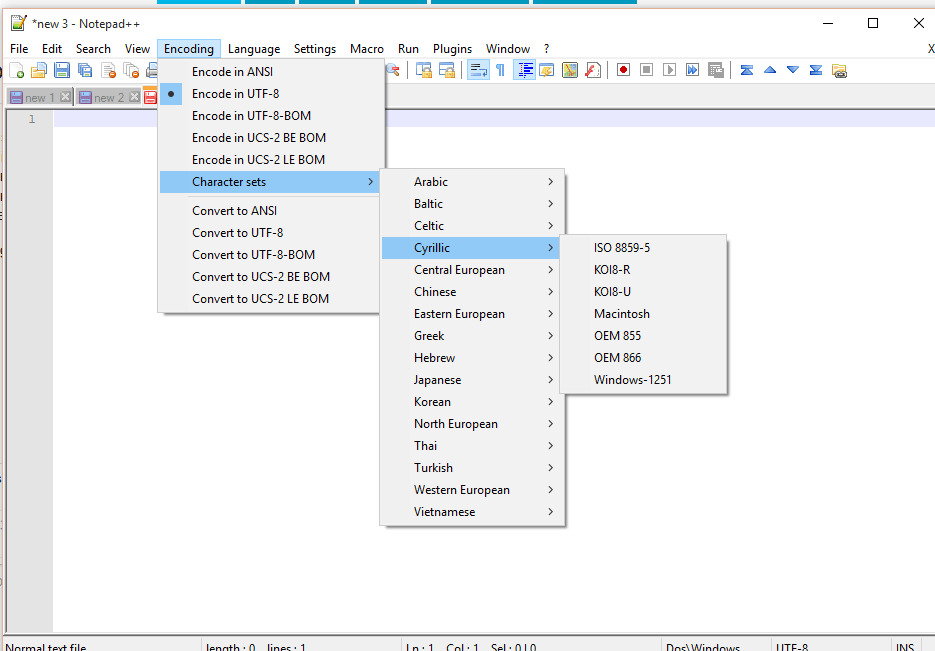The image size is (935, 651).
Task: Select the Encode in UTF-8 radio option
Action: 171,94
